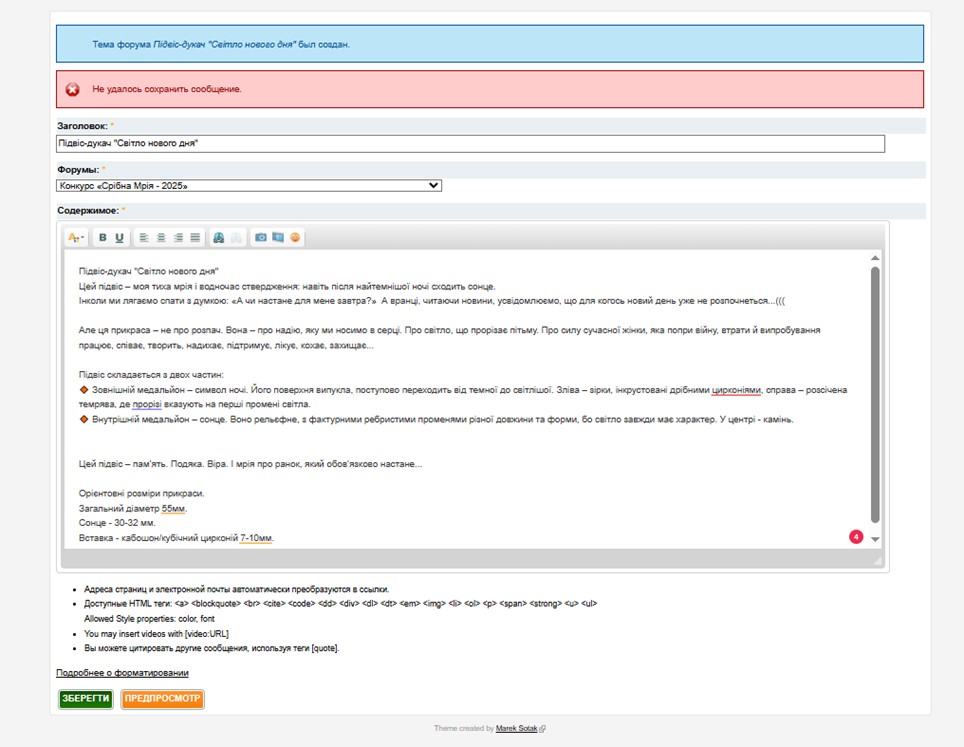Open the Подробнее о форматировании link

(122, 673)
